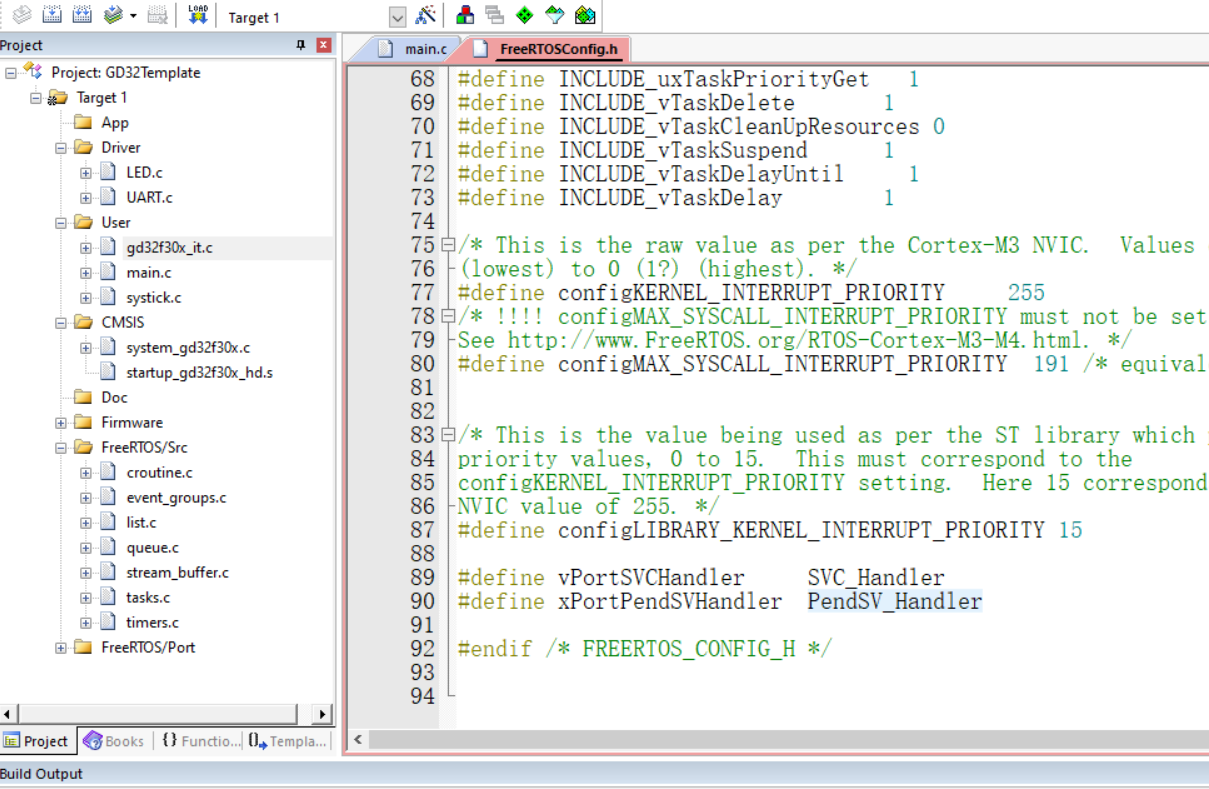
Task: Select gd32f30x_it.c in the User group
Action: (169, 247)
